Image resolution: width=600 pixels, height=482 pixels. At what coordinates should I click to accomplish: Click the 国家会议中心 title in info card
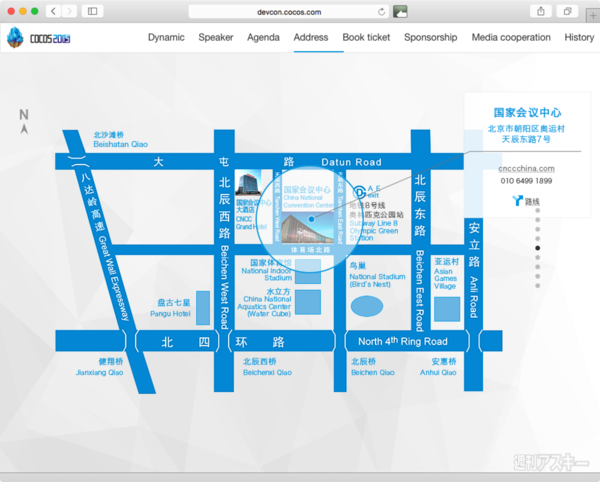click(x=527, y=112)
